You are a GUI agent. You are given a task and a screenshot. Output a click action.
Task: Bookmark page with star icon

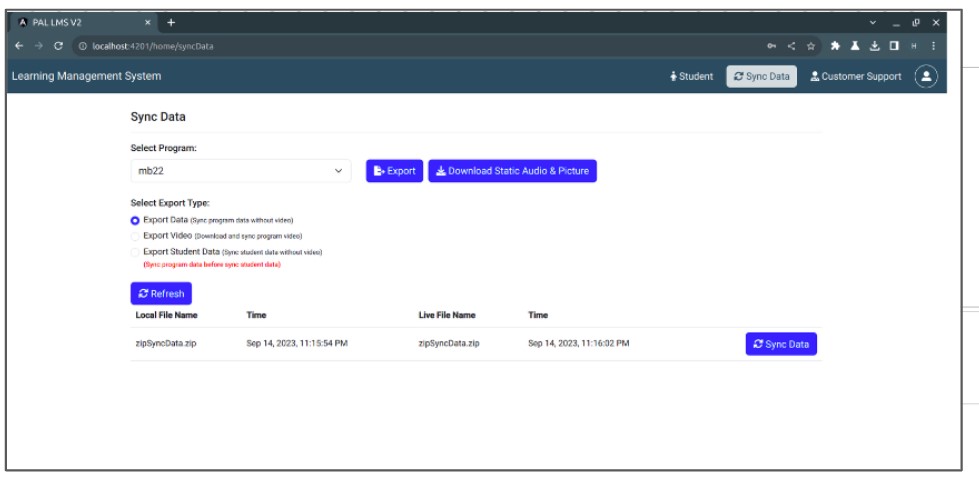tap(810, 46)
